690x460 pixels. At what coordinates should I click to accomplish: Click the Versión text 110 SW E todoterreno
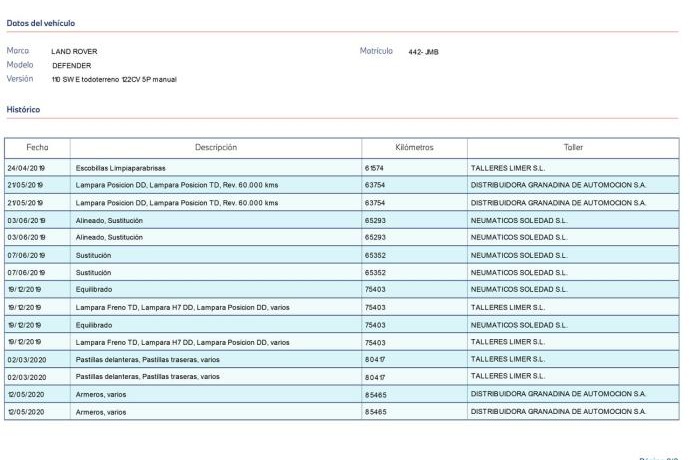(113, 79)
